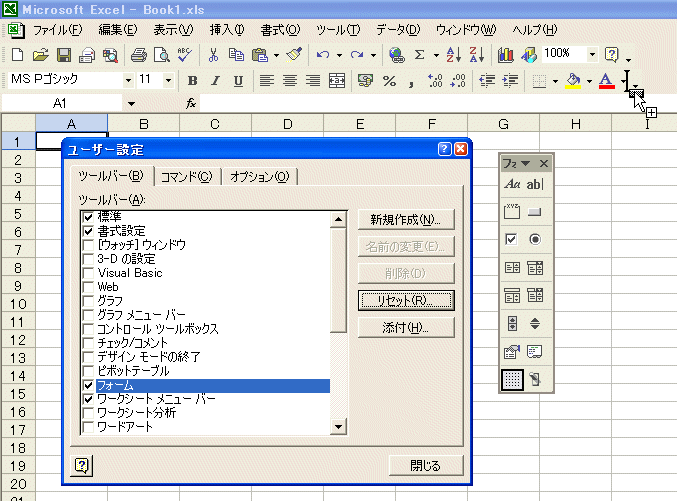This screenshot has height=501, width=677.
Task: Apply Percent style icon
Action: click(x=389, y=81)
